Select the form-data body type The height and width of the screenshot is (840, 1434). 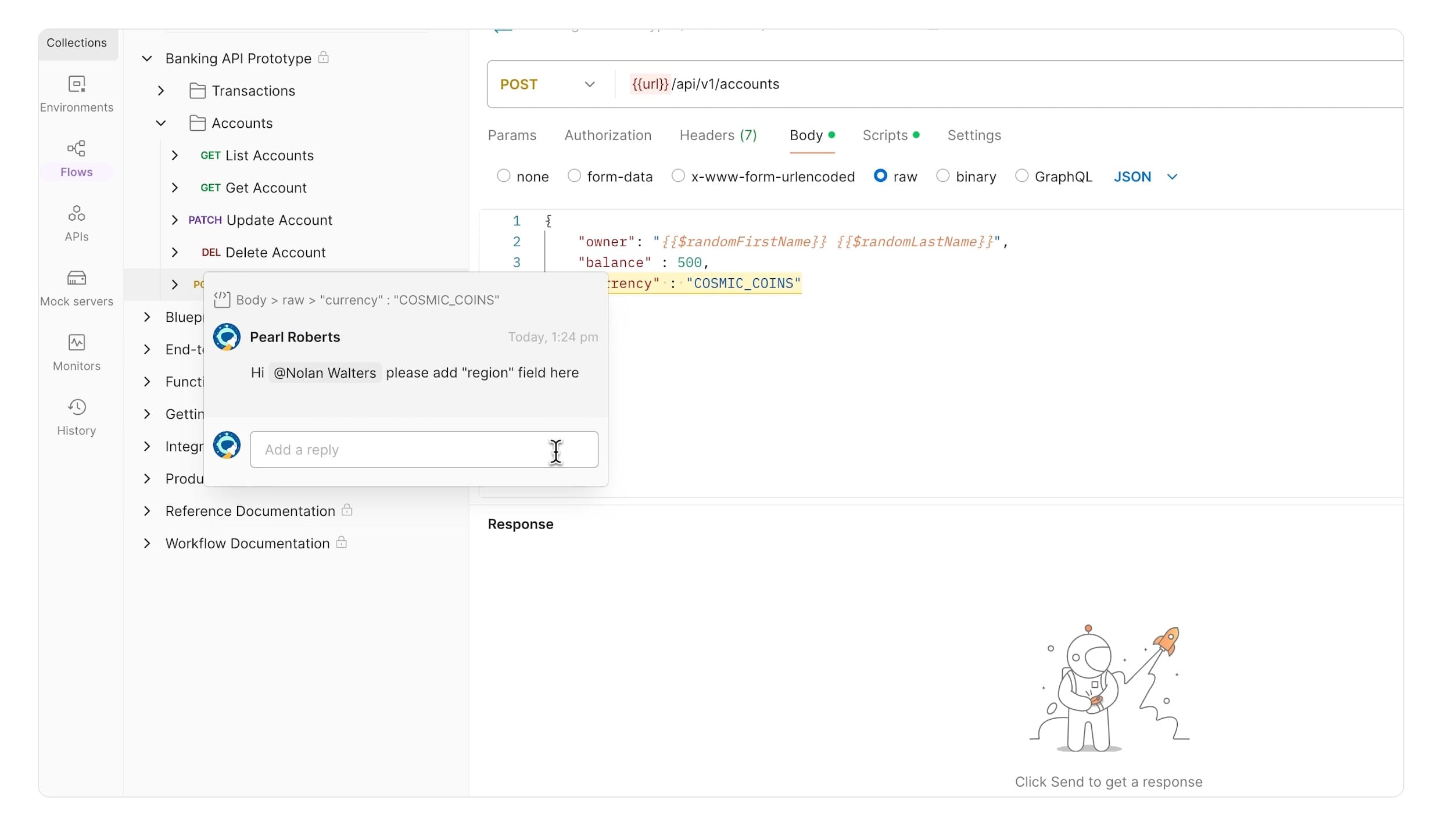coord(574,175)
